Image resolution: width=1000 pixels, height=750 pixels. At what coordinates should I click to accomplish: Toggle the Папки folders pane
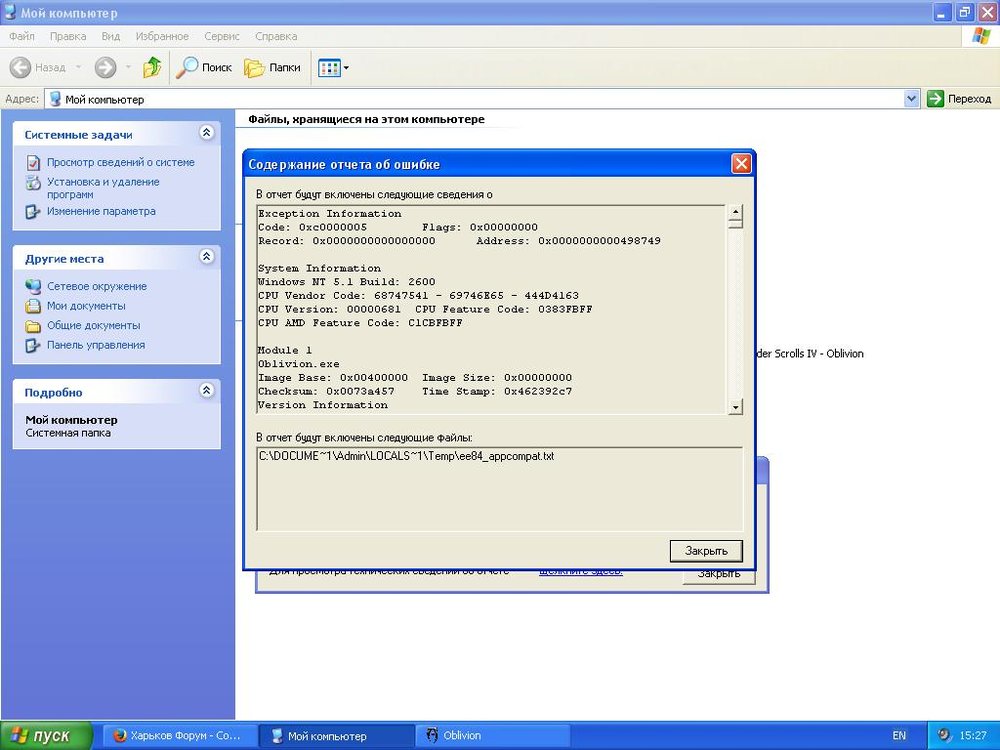click(272, 67)
